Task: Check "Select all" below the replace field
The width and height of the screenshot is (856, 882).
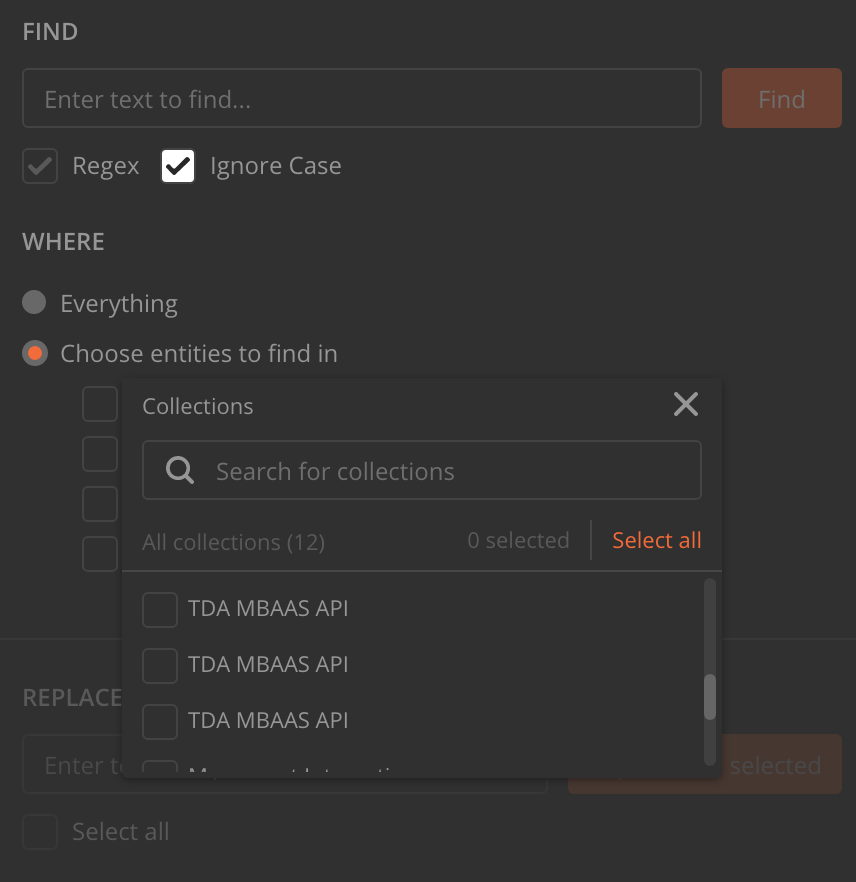Action: pyautogui.click(x=39, y=831)
